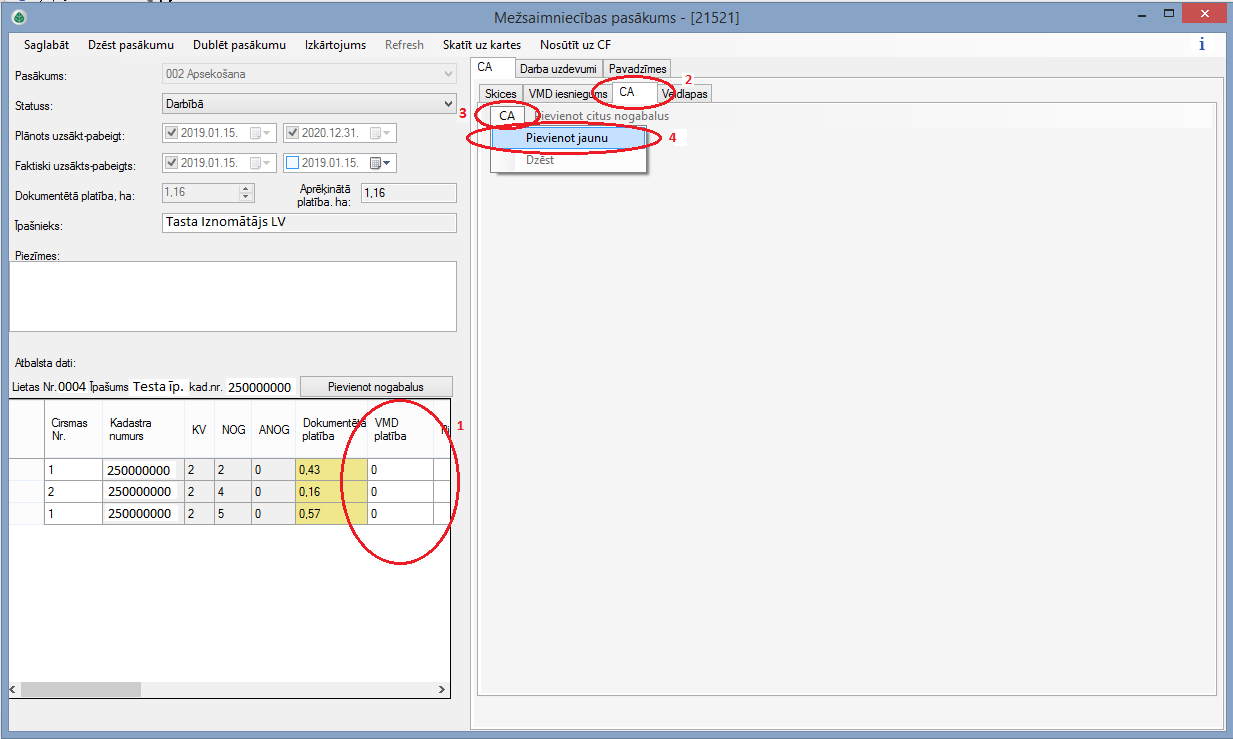Viewport: 1233px width, 739px height.
Task: Toggle the Faktiski uzsākts date checkbox
Action: point(171,163)
